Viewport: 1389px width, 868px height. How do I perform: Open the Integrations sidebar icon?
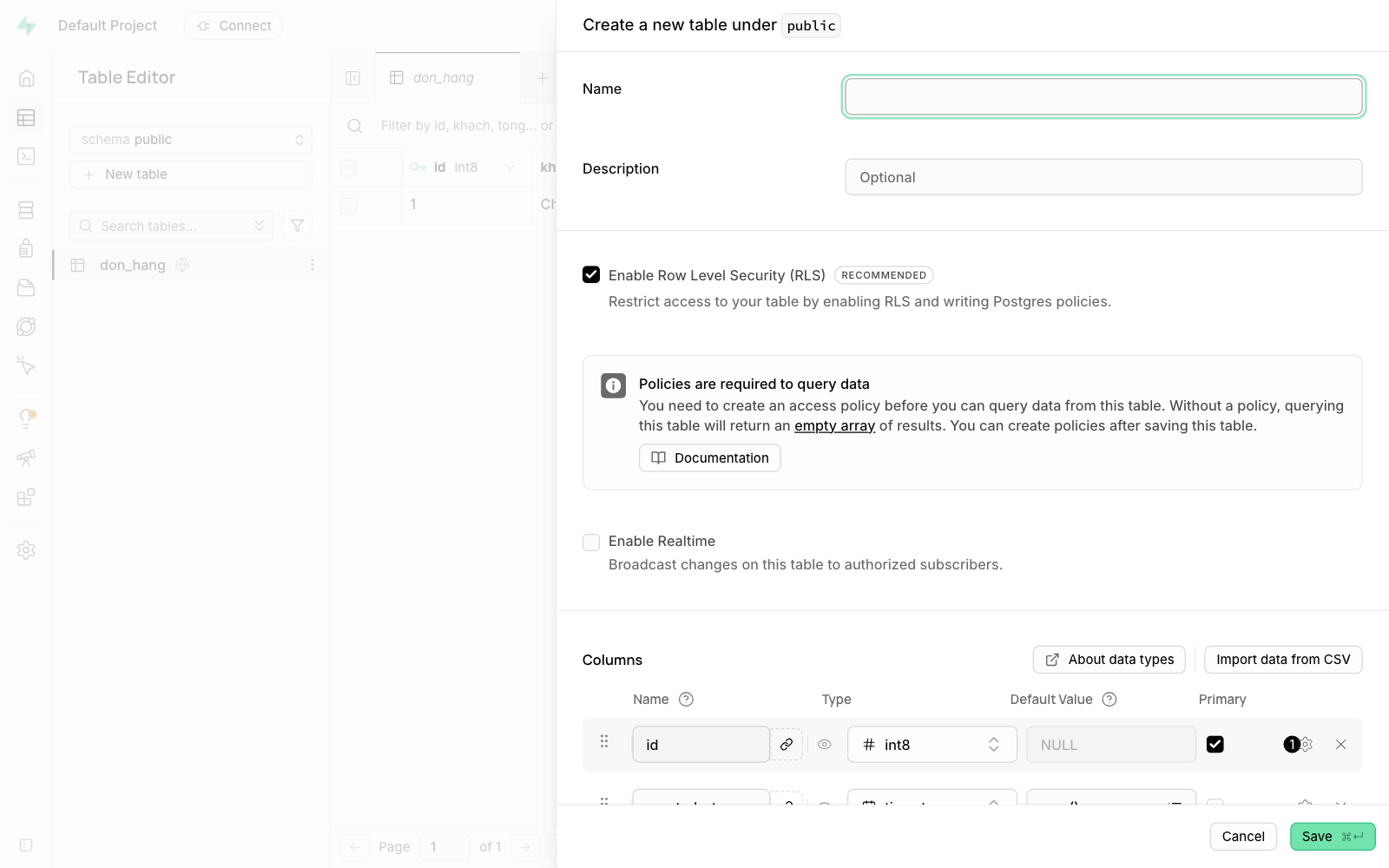(x=26, y=497)
